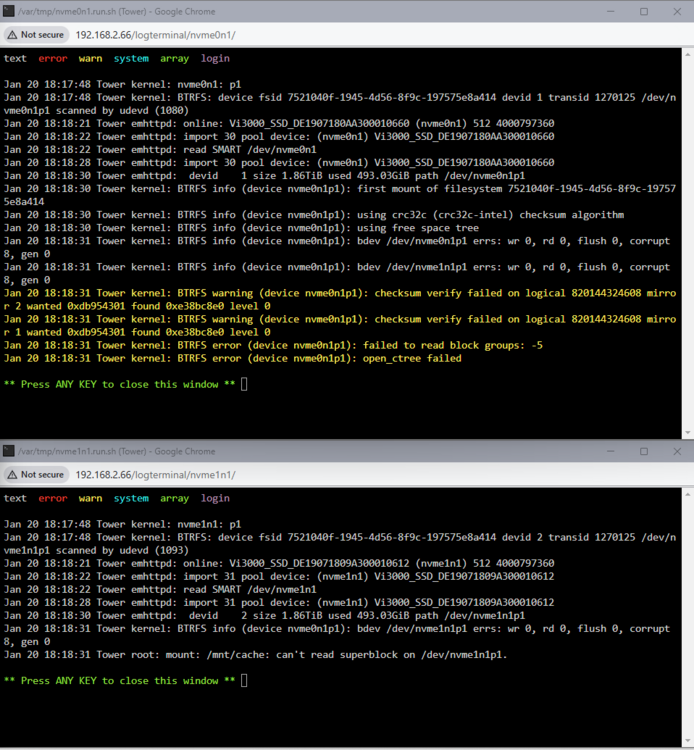Image resolution: width=694 pixels, height=750 pixels.
Task: Click 'devid 1 size 1.86TiB' log line
Action: [x=264, y=176]
